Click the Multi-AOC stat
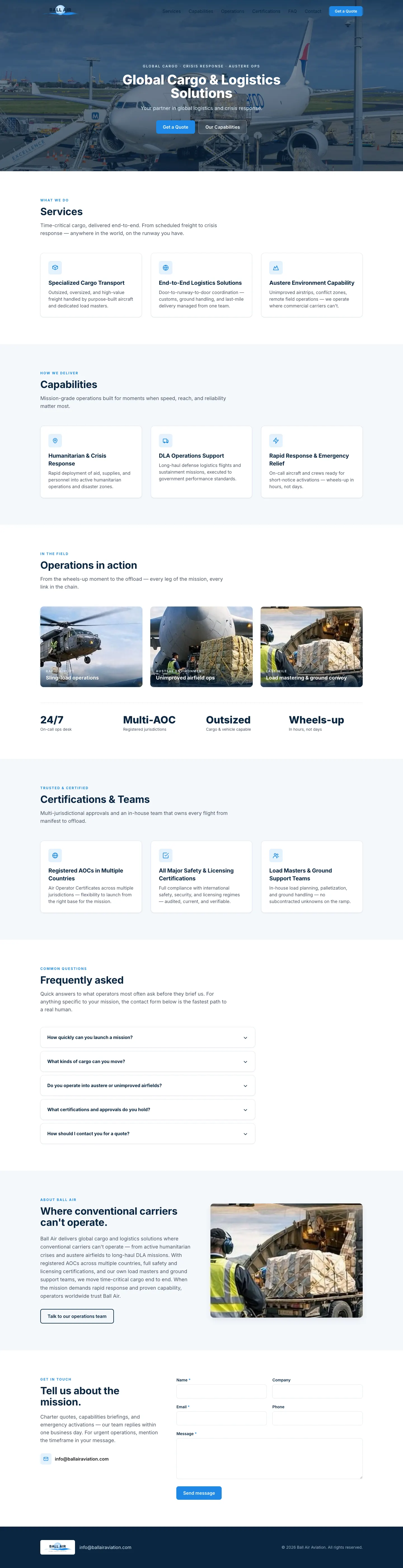403x1568 pixels. tap(149, 723)
